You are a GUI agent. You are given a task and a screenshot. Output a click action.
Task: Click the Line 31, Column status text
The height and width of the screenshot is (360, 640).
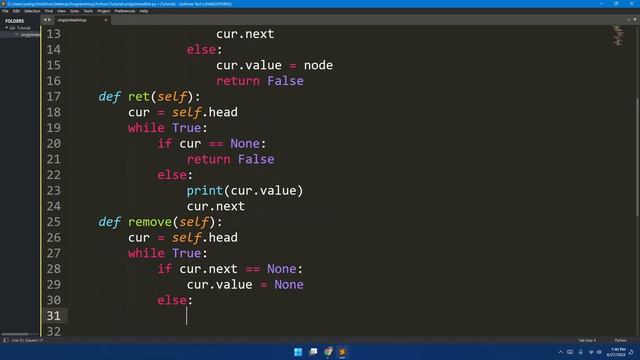27,340
